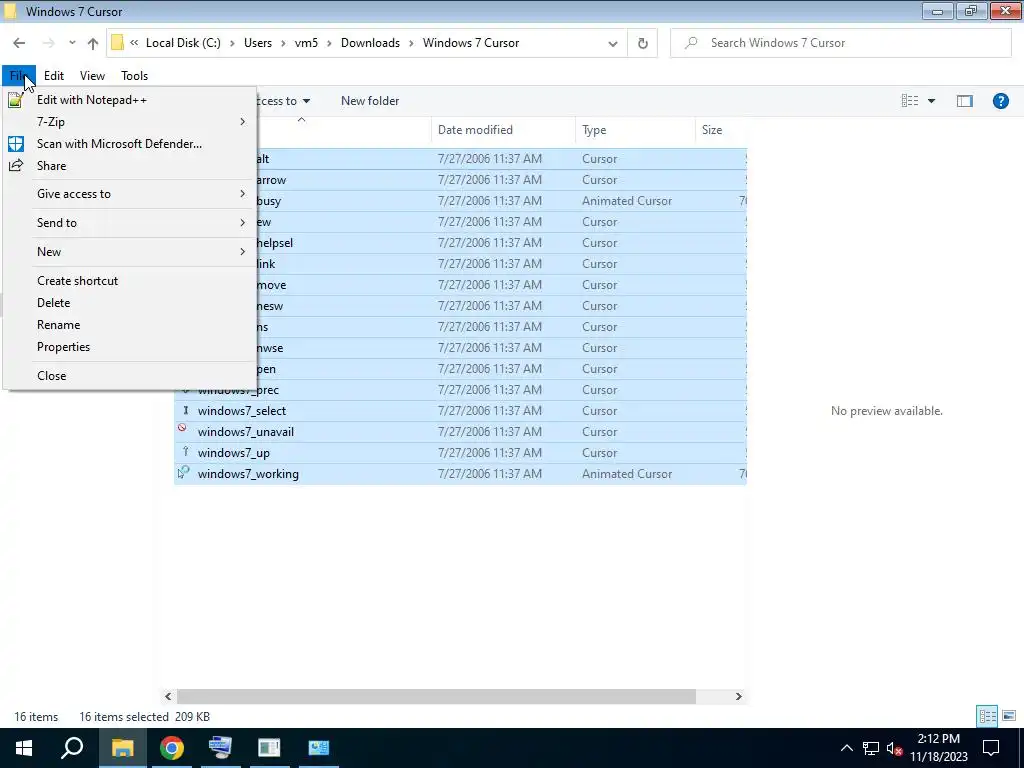
Task: Click the Microsoft Defender shield icon
Action: click(16, 144)
